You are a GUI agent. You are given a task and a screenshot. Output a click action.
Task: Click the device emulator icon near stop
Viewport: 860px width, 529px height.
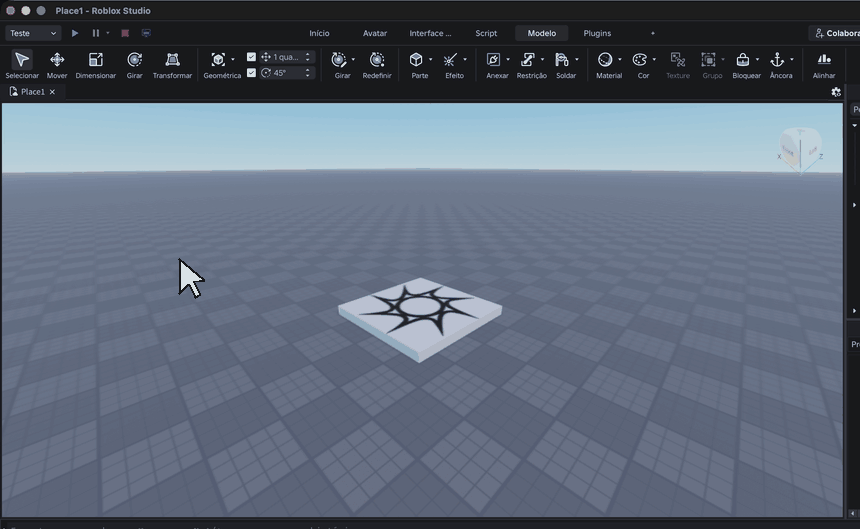[146, 33]
